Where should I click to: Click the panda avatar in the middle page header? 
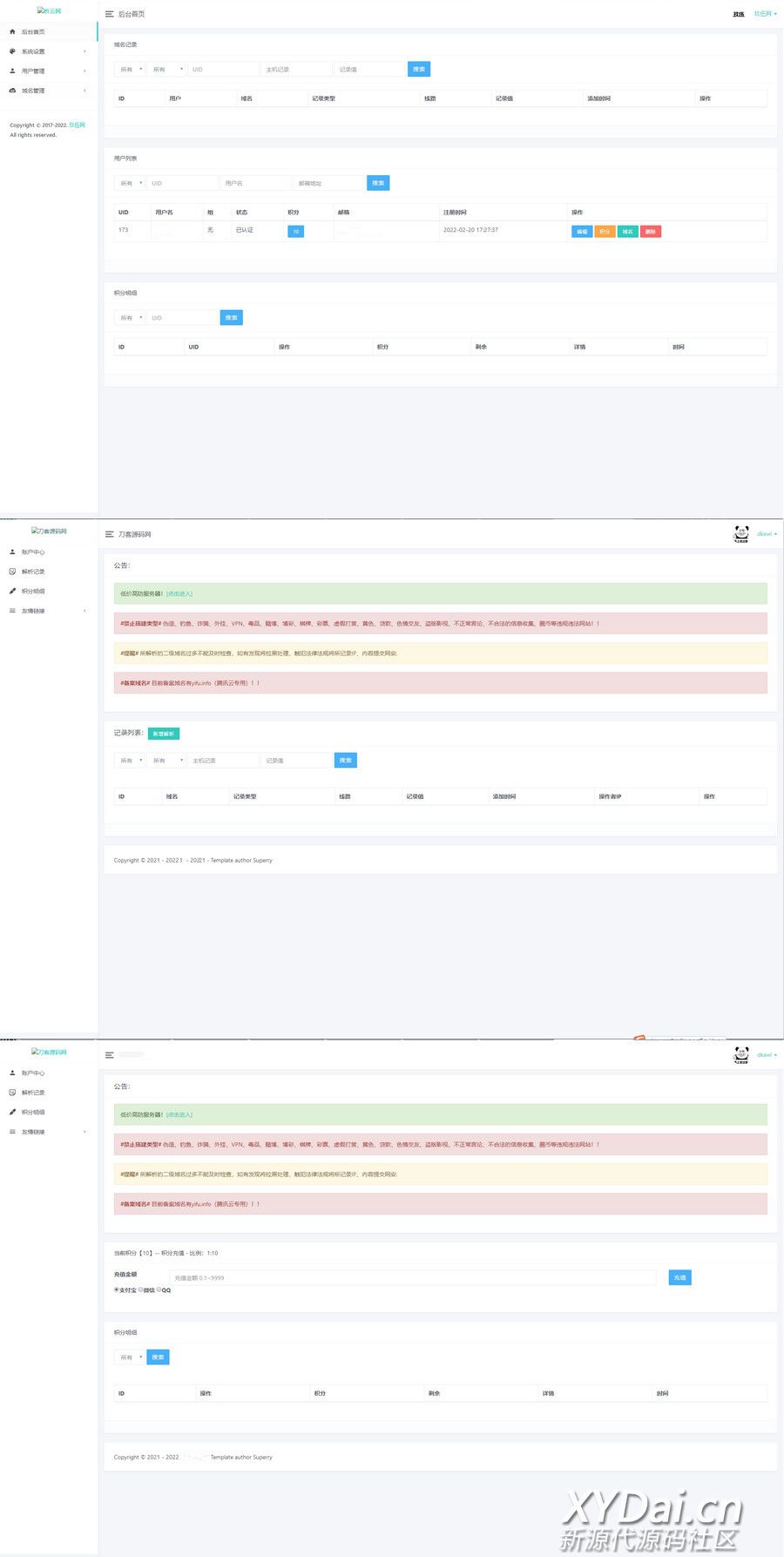pos(741,534)
